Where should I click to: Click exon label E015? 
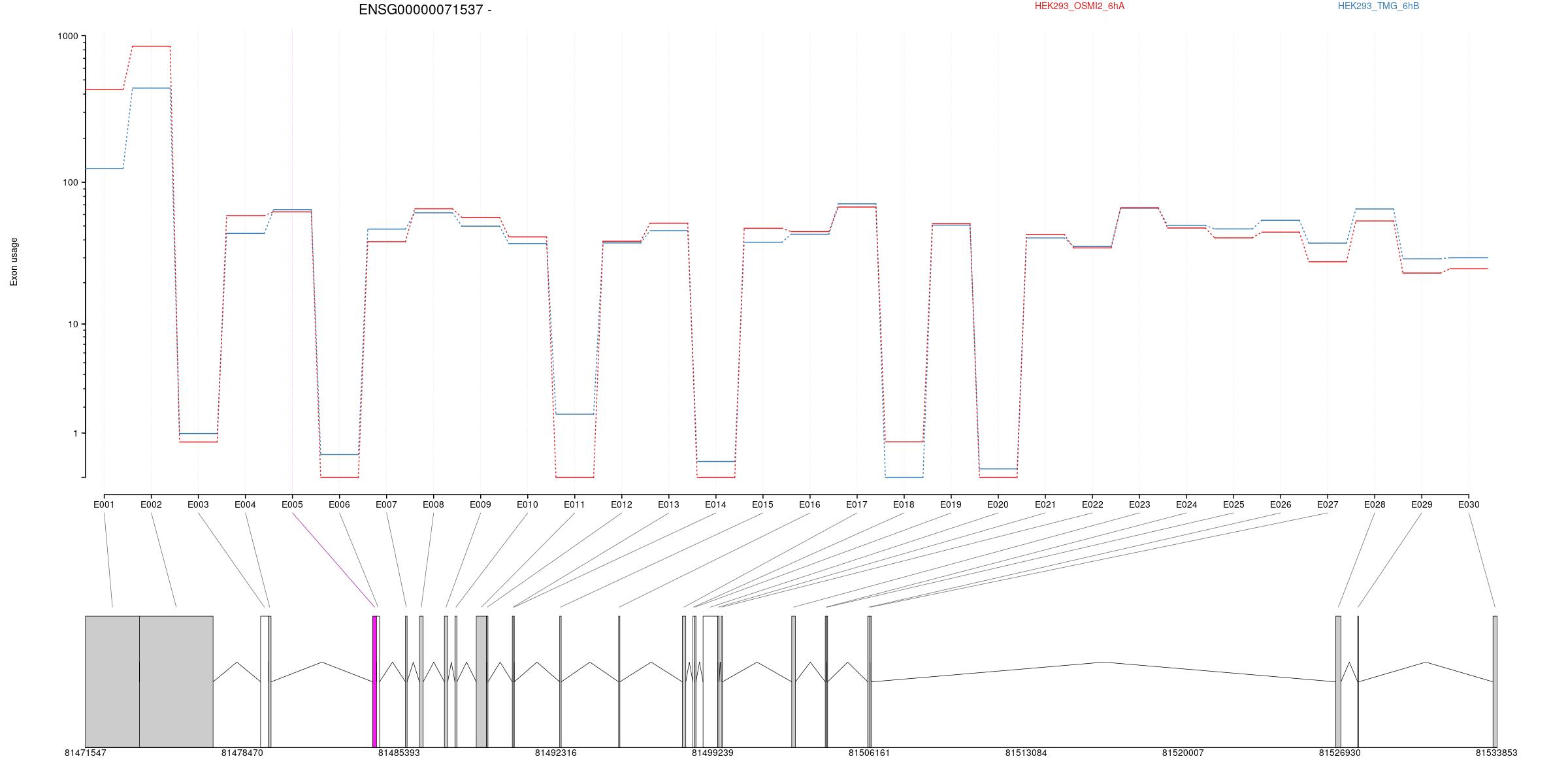click(762, 504)
